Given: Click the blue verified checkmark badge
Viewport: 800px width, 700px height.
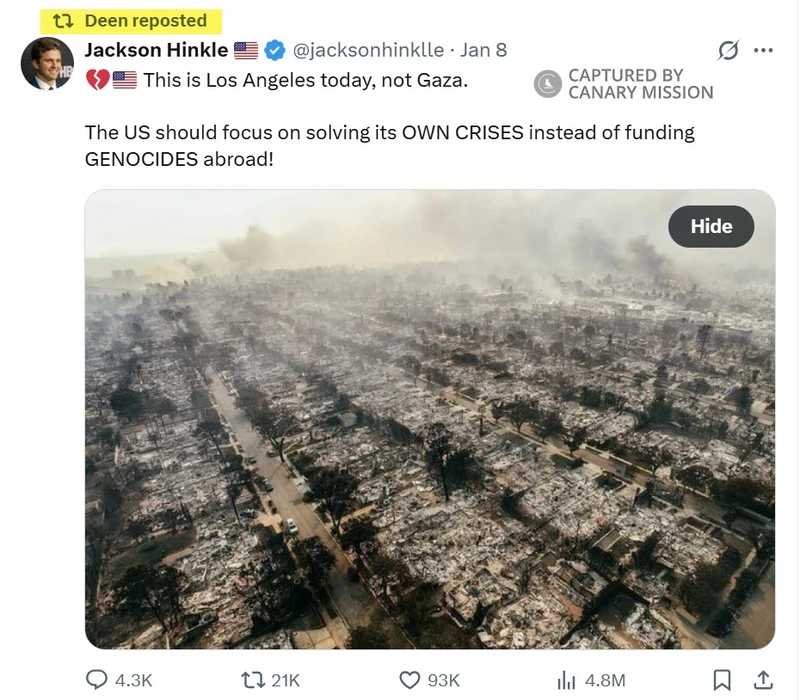Looking at the screenshot, I should 275,50.
